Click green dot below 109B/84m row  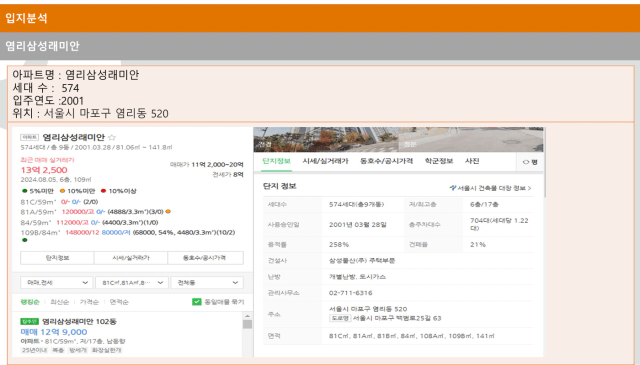click(24, 240)
